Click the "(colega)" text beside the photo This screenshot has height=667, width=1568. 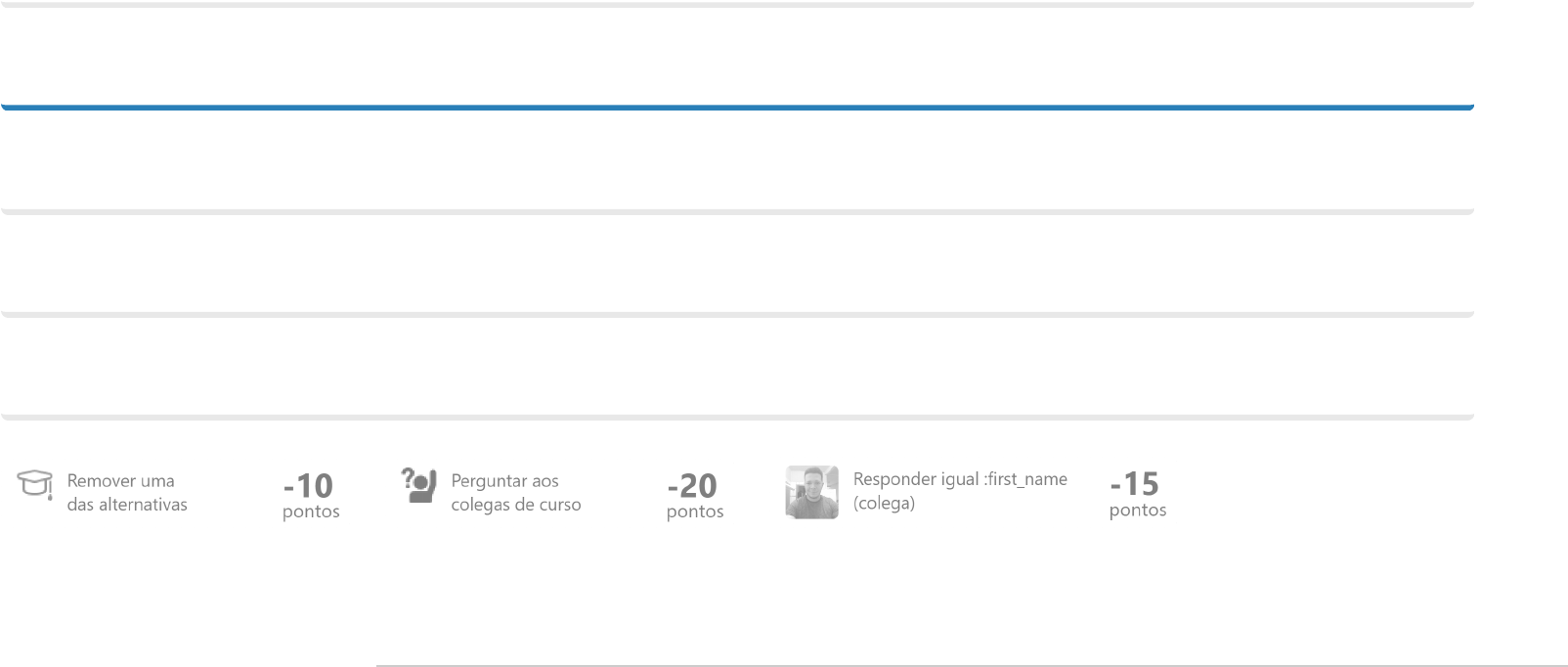[x=884, y=504]
